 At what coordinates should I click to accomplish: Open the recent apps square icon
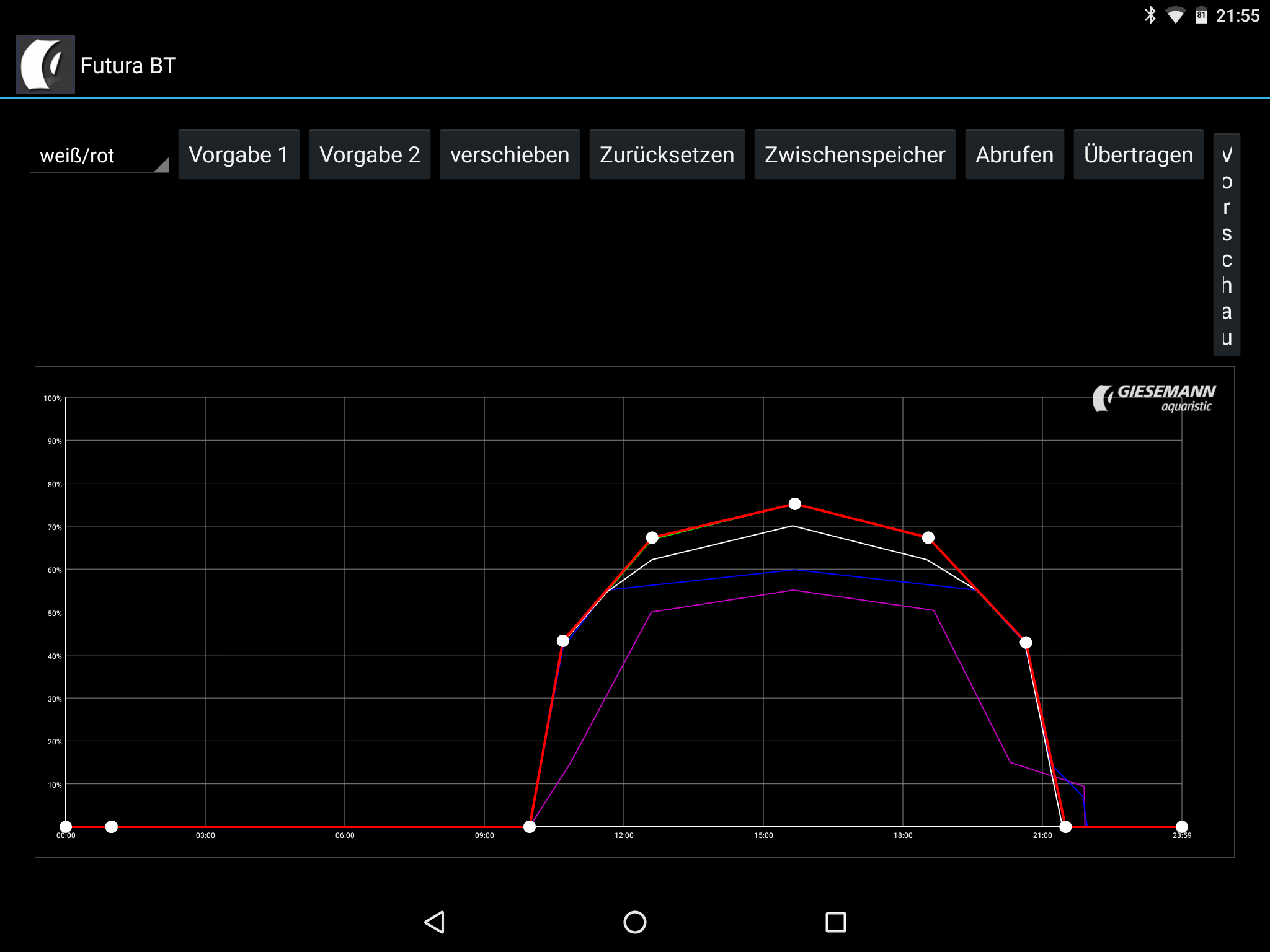(835, 922)
